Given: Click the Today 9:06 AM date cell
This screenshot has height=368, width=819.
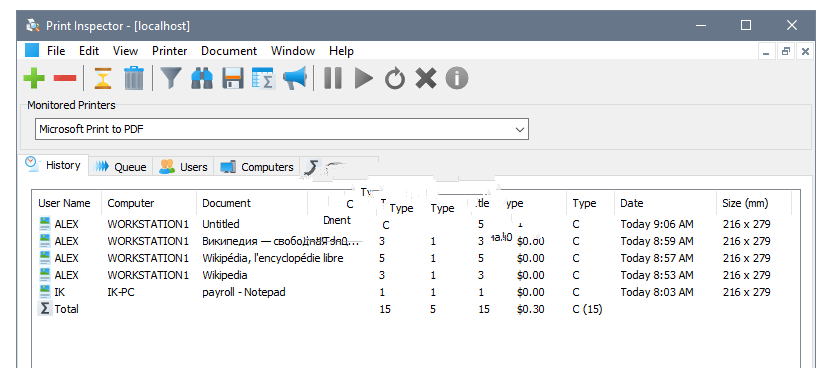Looking at the screenshot, I should [657, 224].
